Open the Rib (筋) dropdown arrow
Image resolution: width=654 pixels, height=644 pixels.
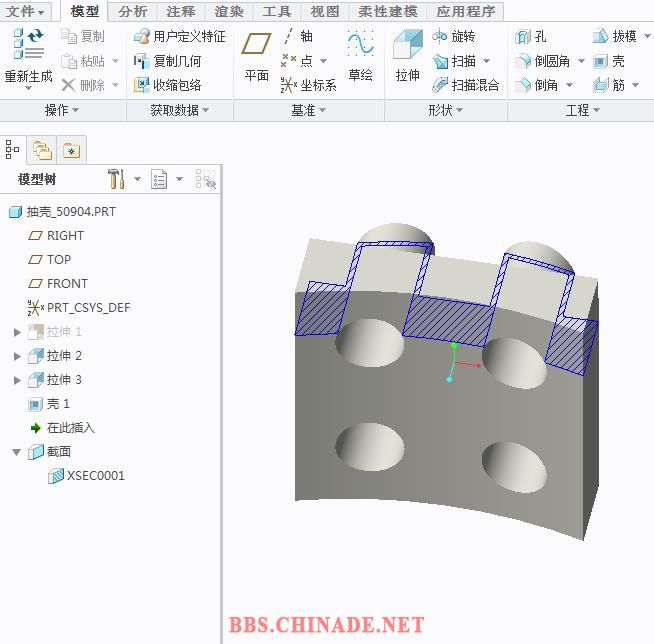[x=635, y=85]
